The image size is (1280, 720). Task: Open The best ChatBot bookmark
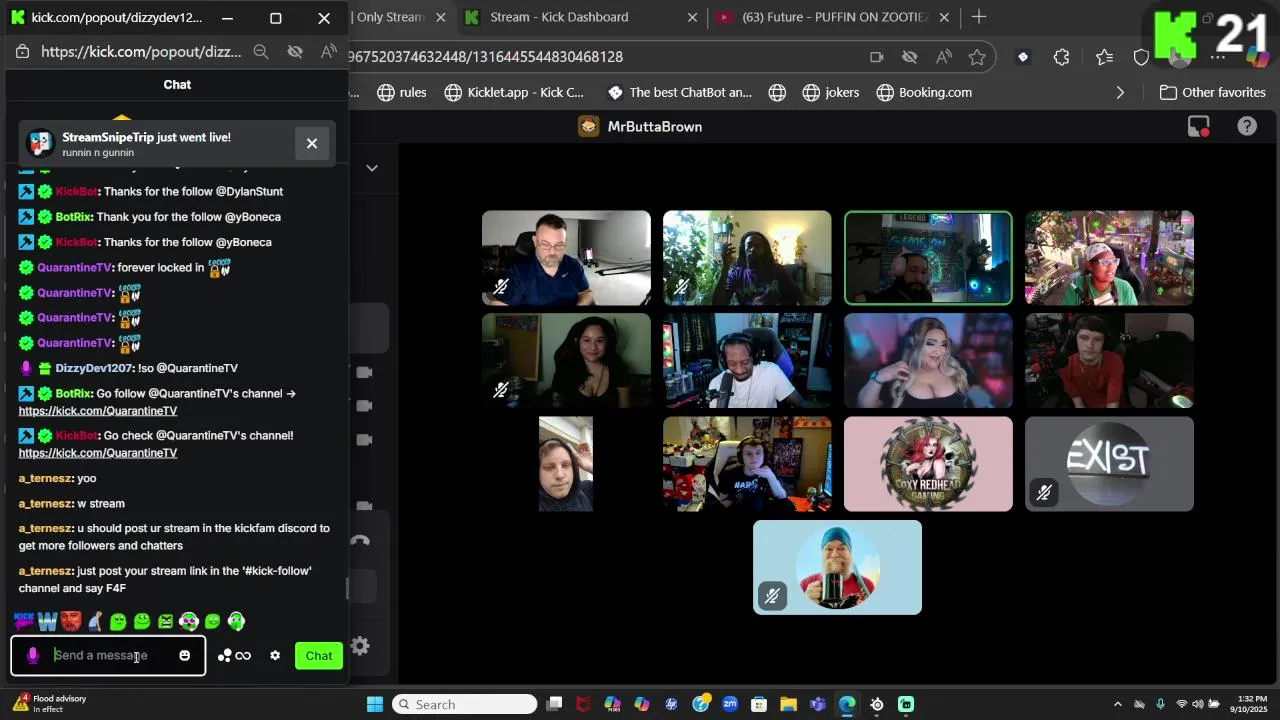point(679,92)
